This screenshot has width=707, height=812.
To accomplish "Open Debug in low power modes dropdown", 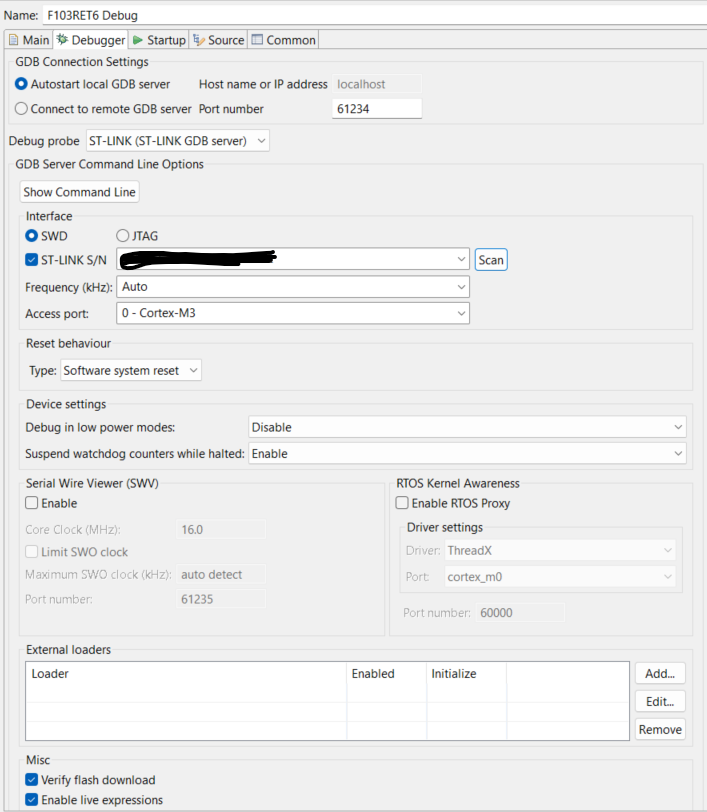I will (x=467, y=427).
